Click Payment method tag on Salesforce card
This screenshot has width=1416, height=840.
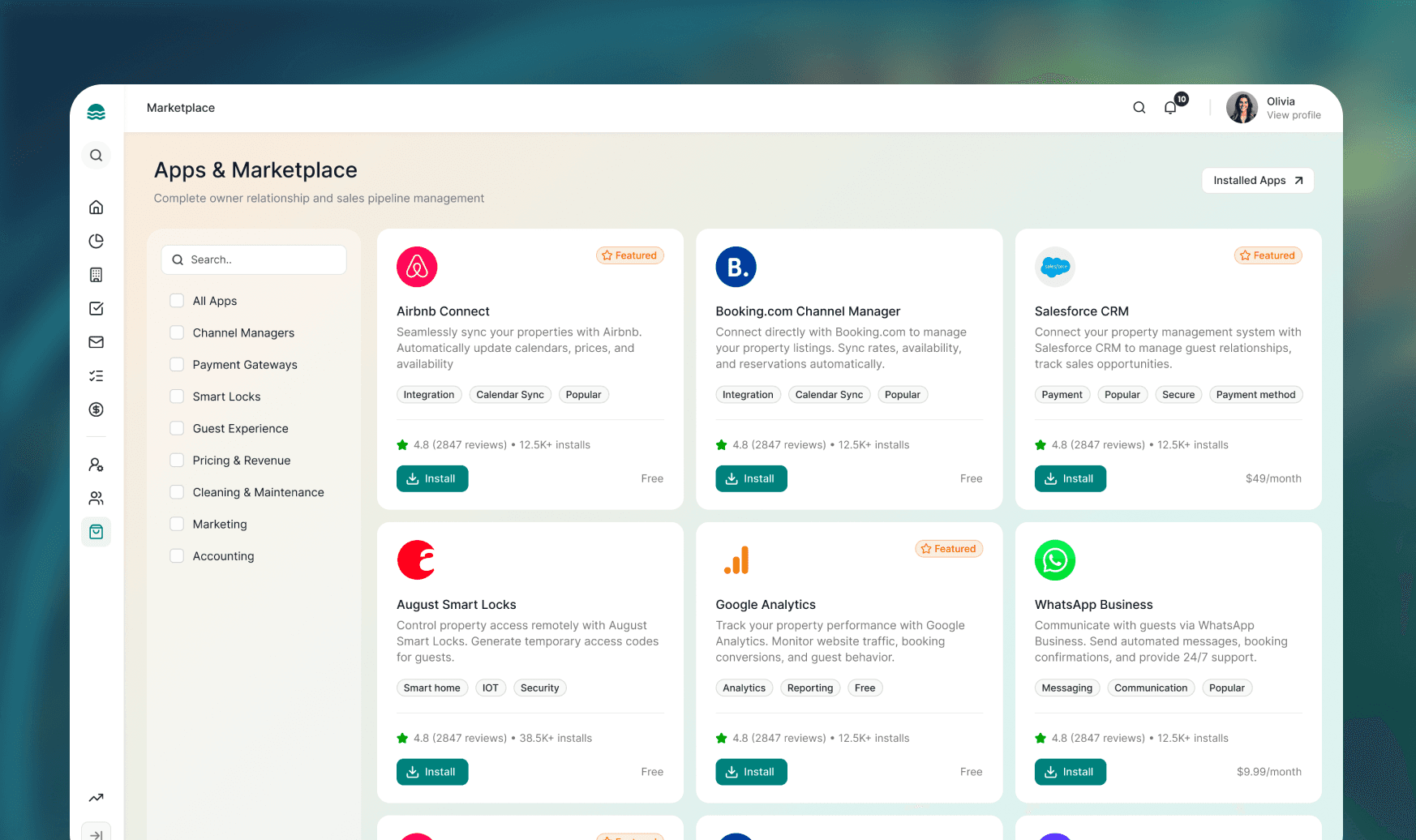[1255, 395]
